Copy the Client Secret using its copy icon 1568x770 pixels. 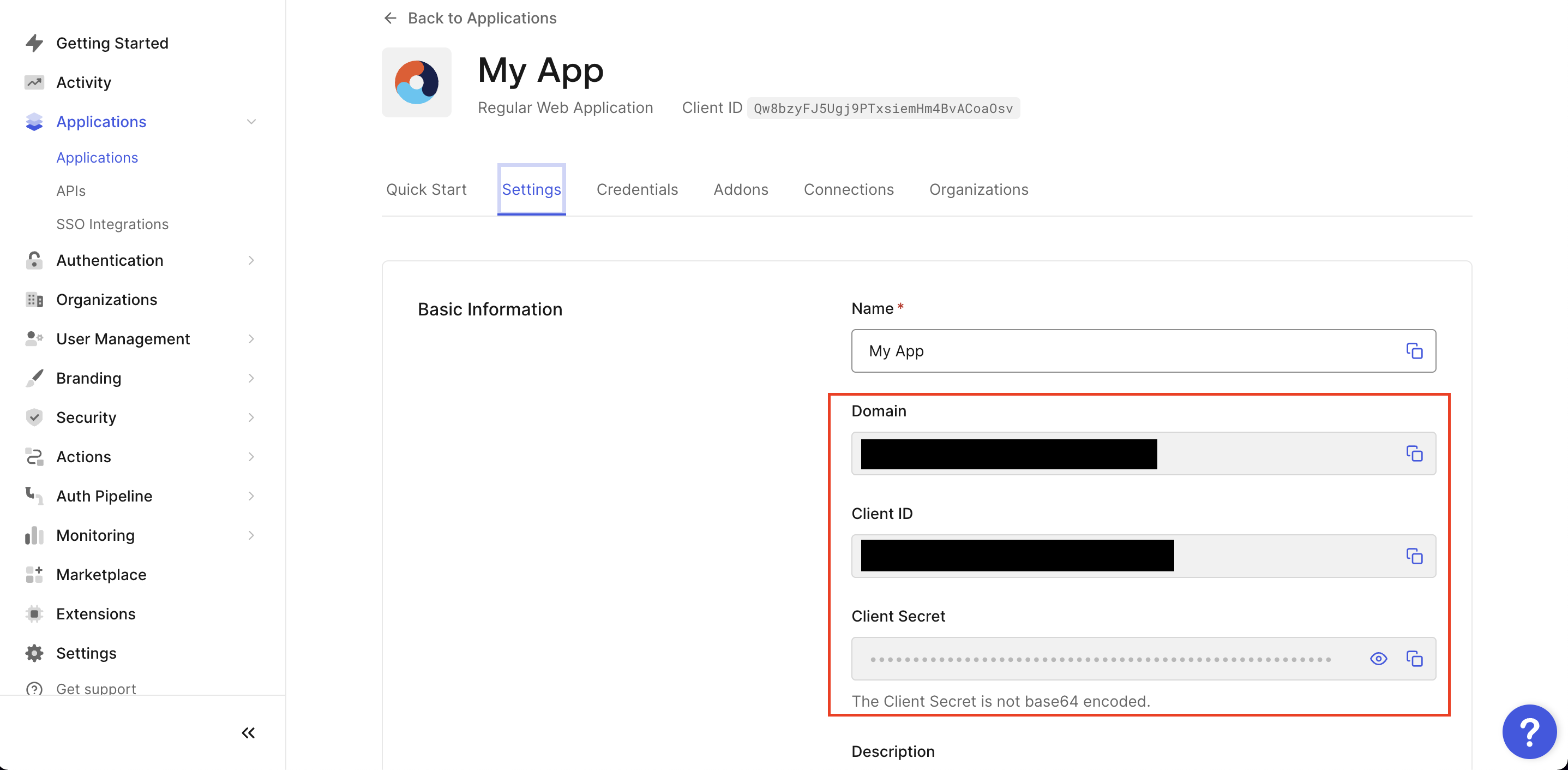[1416, 659]
